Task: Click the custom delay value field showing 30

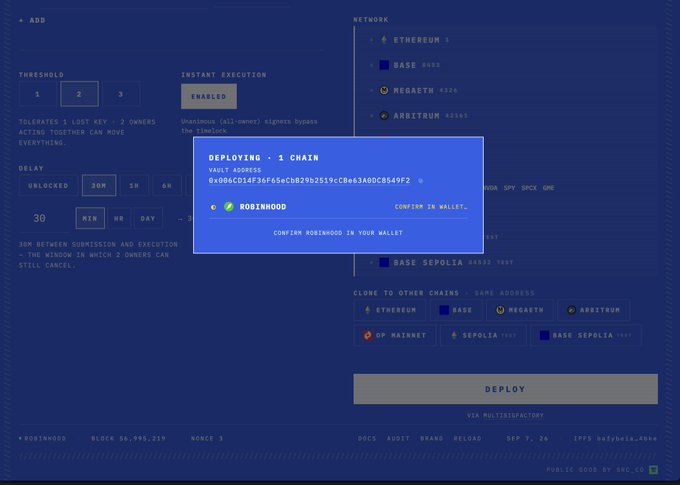Action: 45,218
